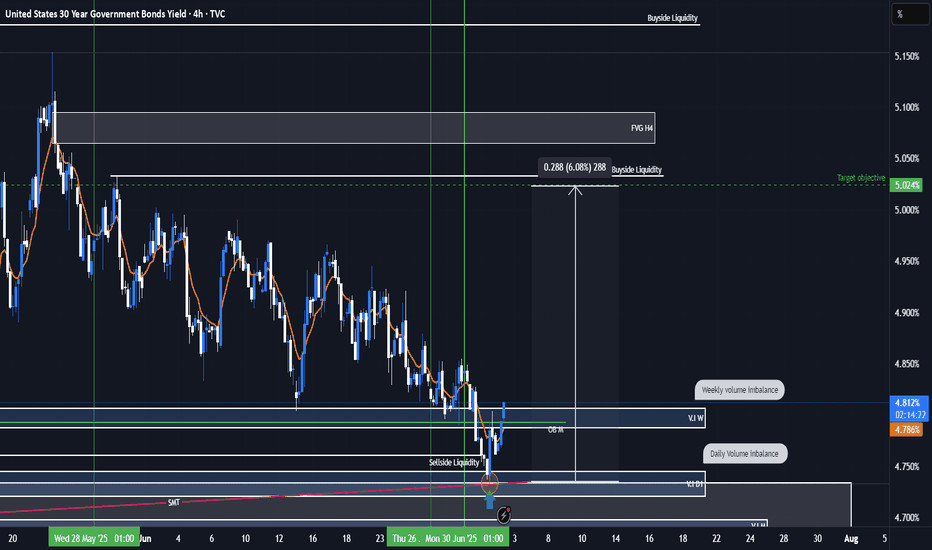Open the percent scale mode button

(x=900, y=13)
